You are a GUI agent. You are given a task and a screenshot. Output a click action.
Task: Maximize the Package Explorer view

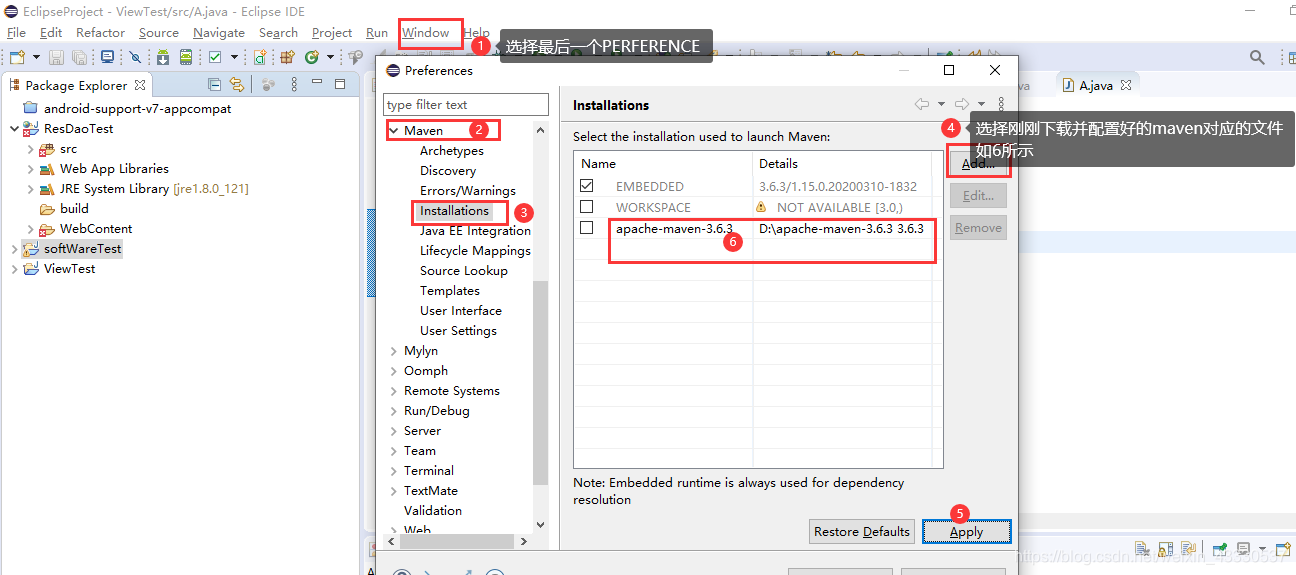pyautogui.click(x=340, y=85)
